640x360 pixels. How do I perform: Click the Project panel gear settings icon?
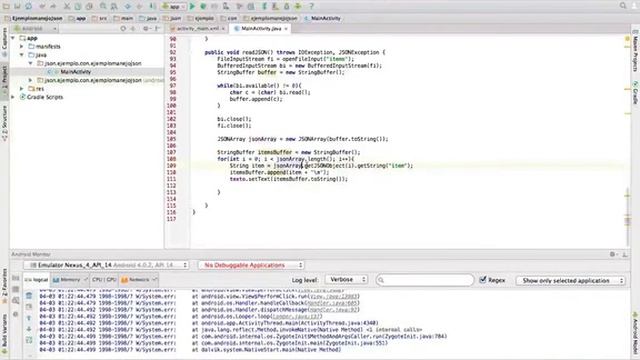point(146,29)
